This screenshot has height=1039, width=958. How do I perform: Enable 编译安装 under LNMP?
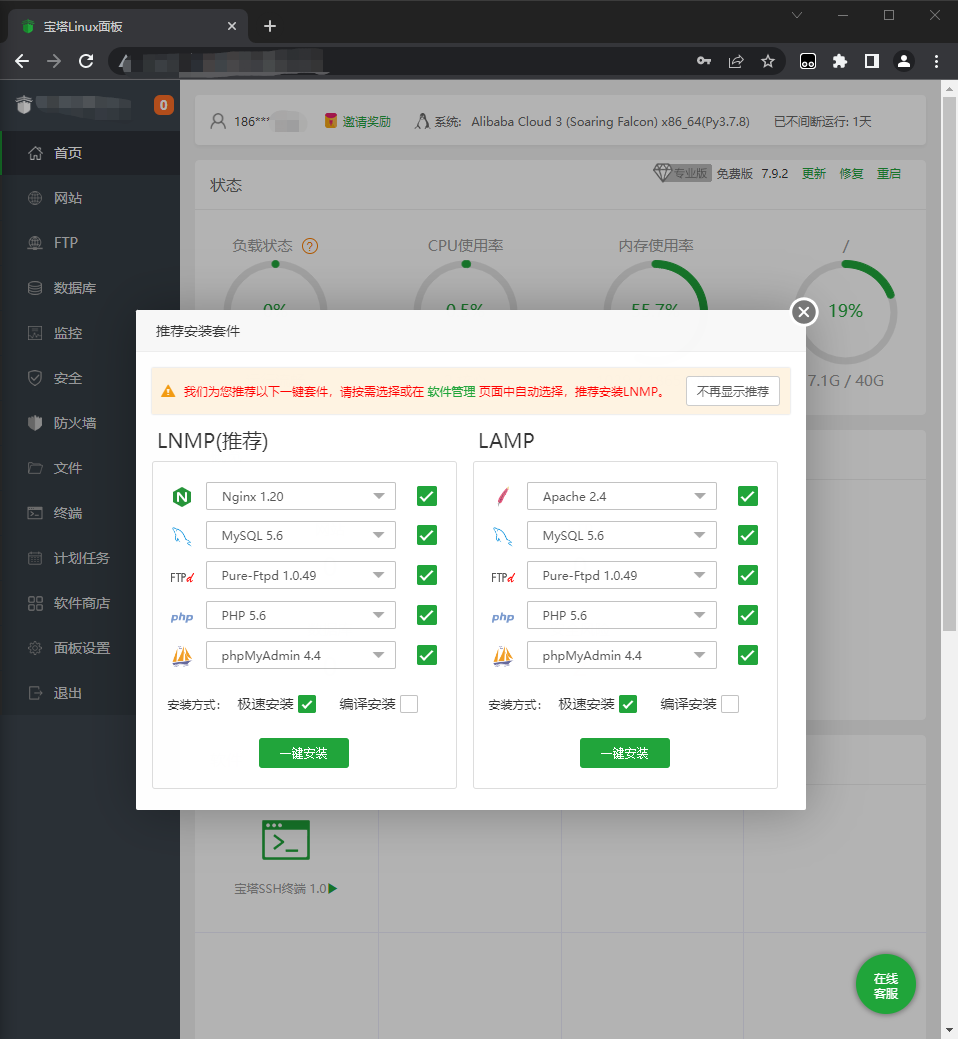click(x=409, y=704)
